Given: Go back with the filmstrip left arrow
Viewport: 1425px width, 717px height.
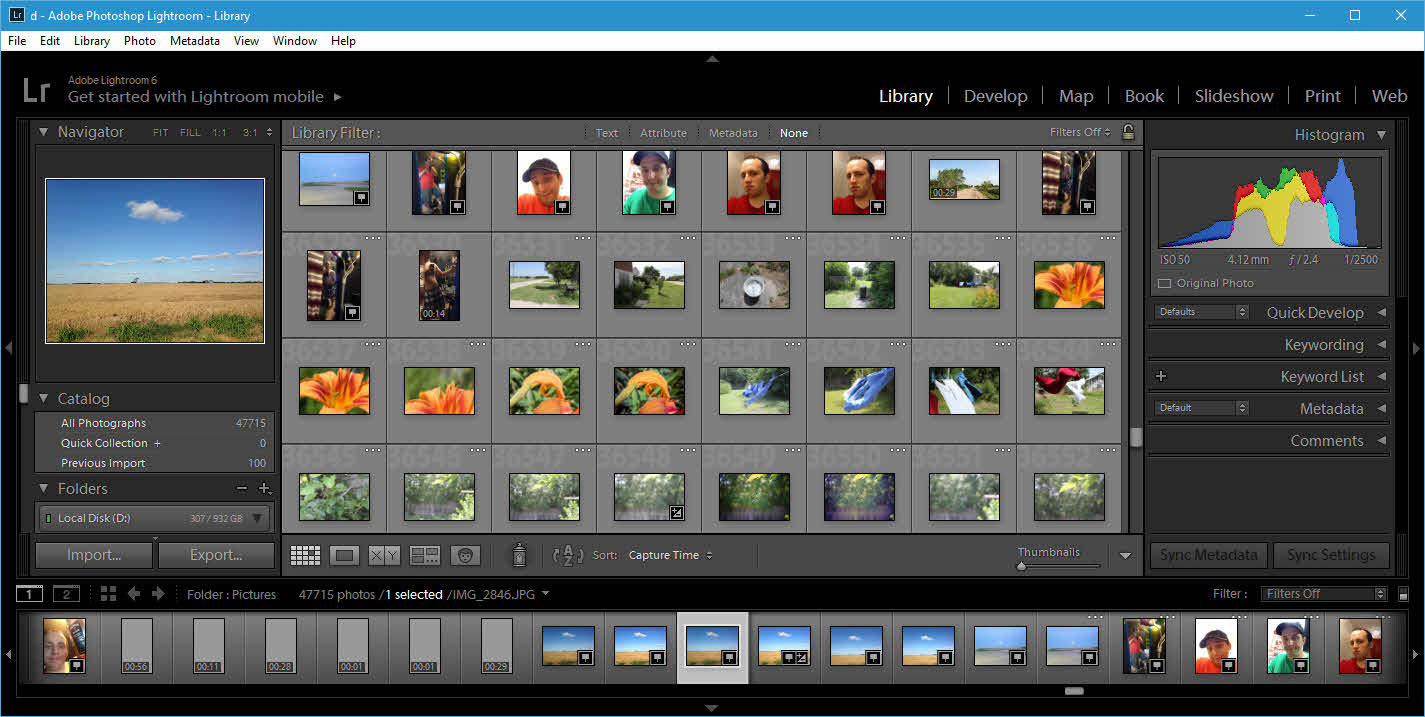Looking at the screenshot, I should (133, 594).
